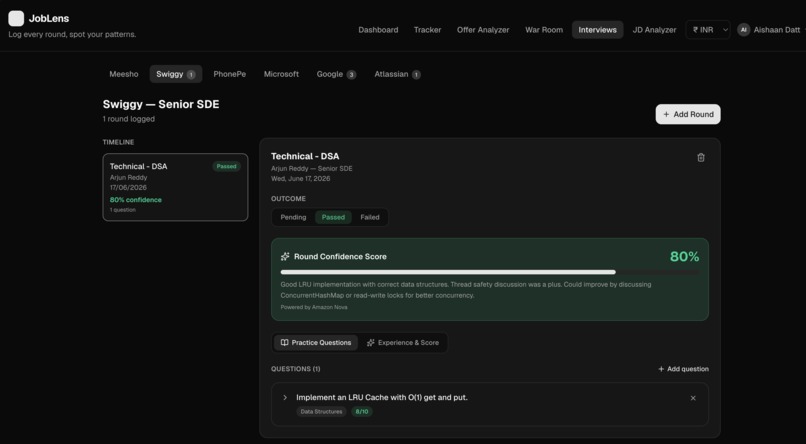Click the Round Confidence Score progress bar

pyautogui.click(x=489, y=272)
